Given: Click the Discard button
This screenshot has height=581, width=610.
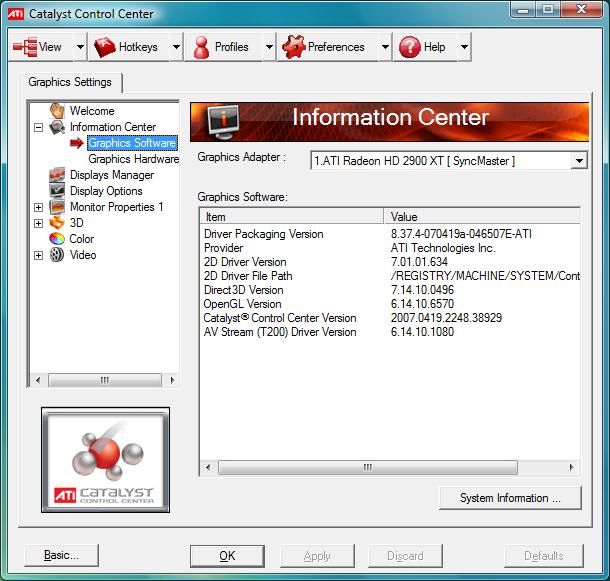Looking at the screenshot, I should point(405,556).
